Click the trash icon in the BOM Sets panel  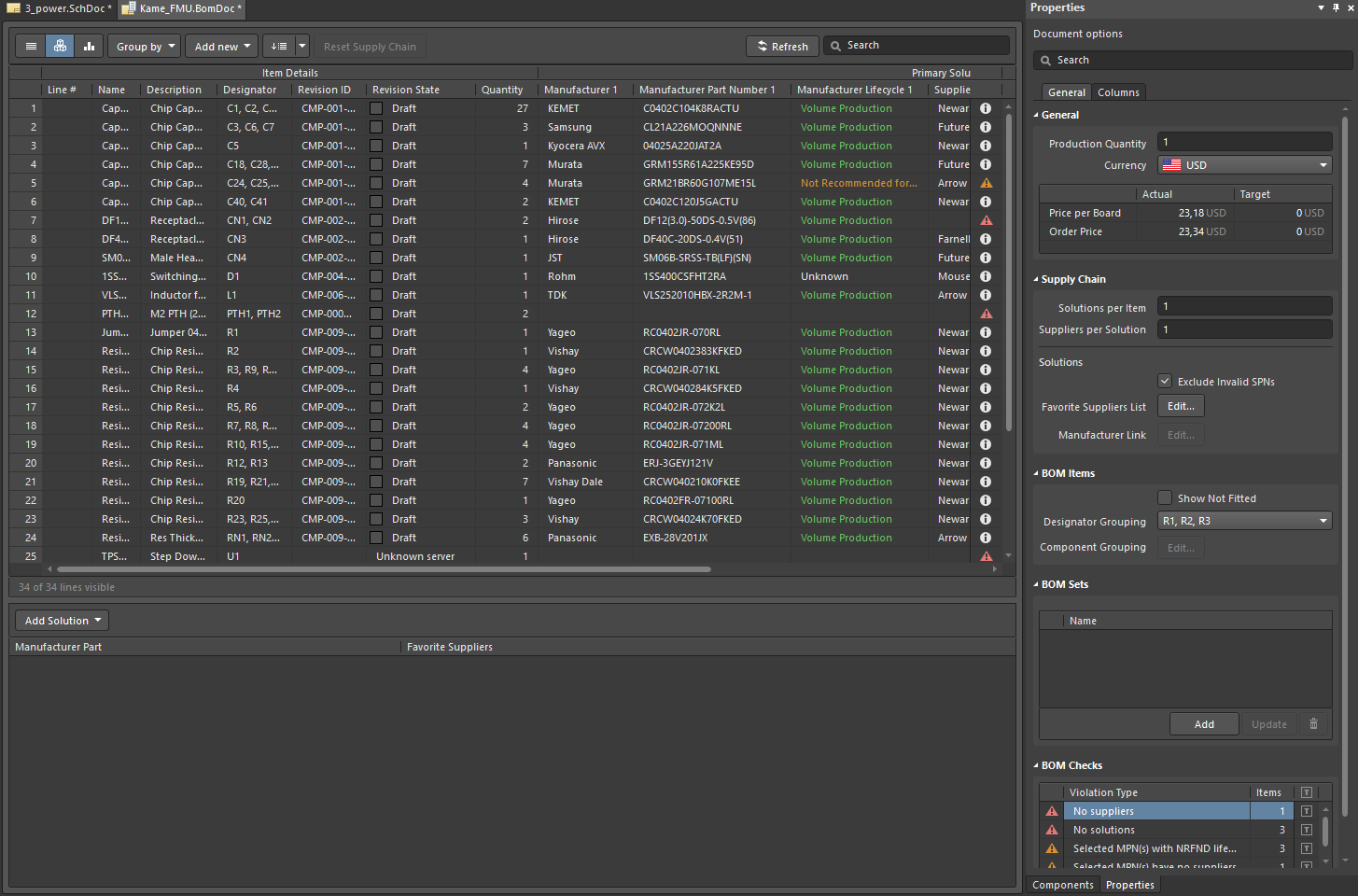[x=1313, y=723]
